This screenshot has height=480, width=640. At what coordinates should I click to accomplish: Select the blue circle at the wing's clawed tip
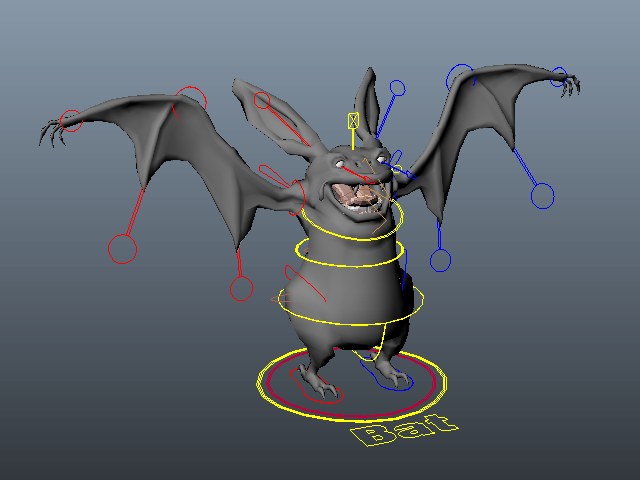558,77
